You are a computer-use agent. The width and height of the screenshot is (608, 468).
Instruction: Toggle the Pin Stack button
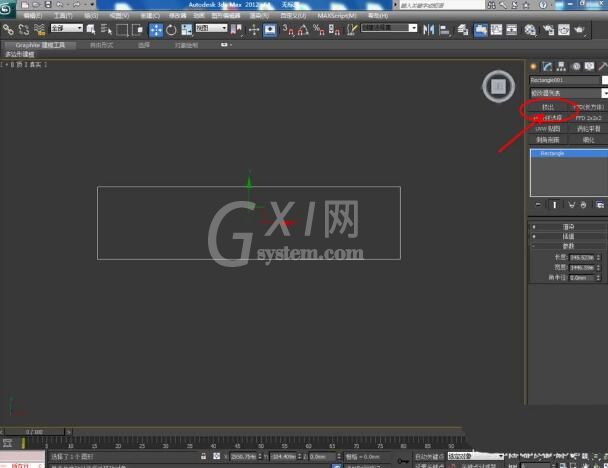pyautogui.click(x=538, y=205)
